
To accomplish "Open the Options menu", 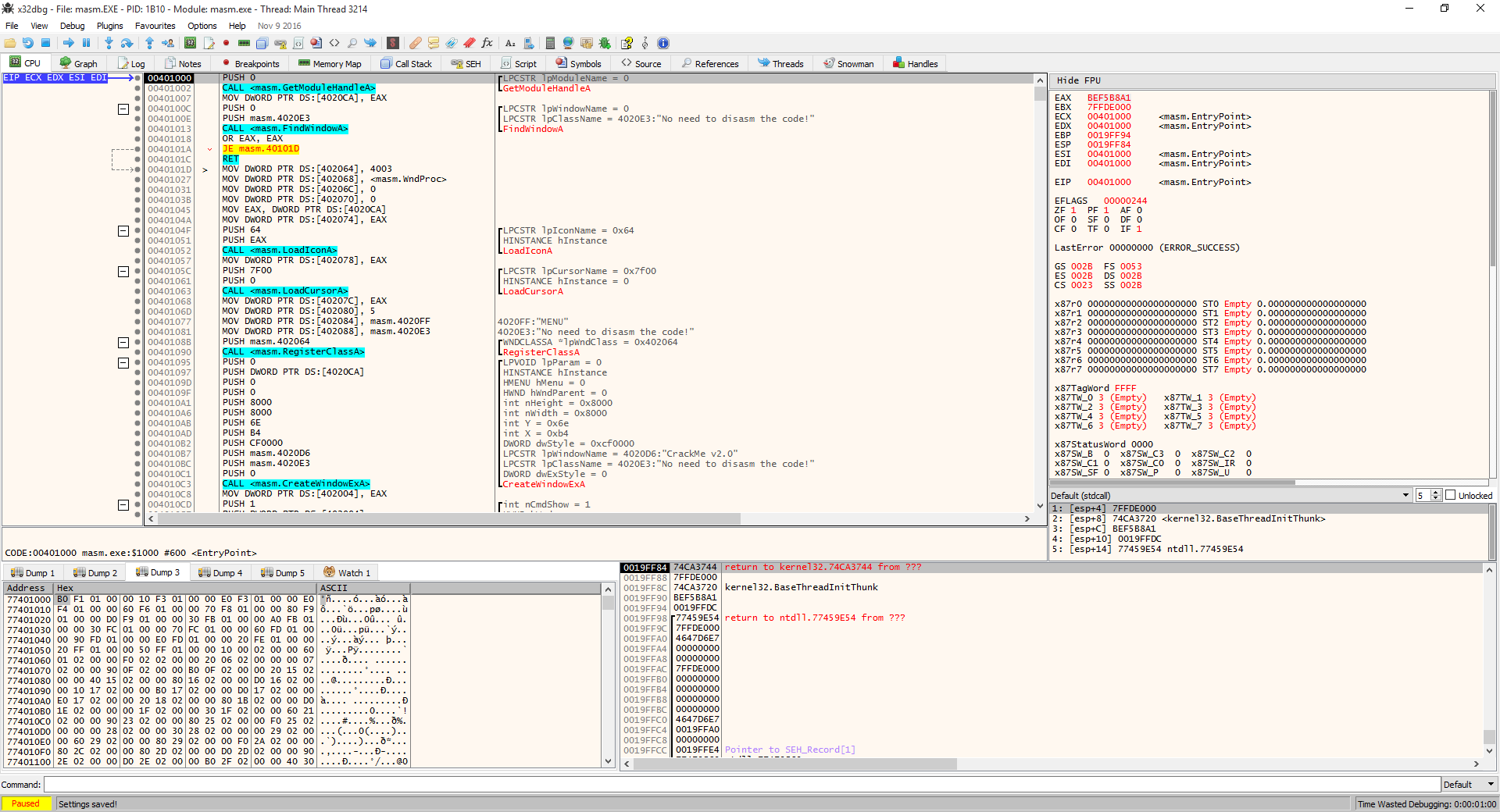I will (202, 26).
